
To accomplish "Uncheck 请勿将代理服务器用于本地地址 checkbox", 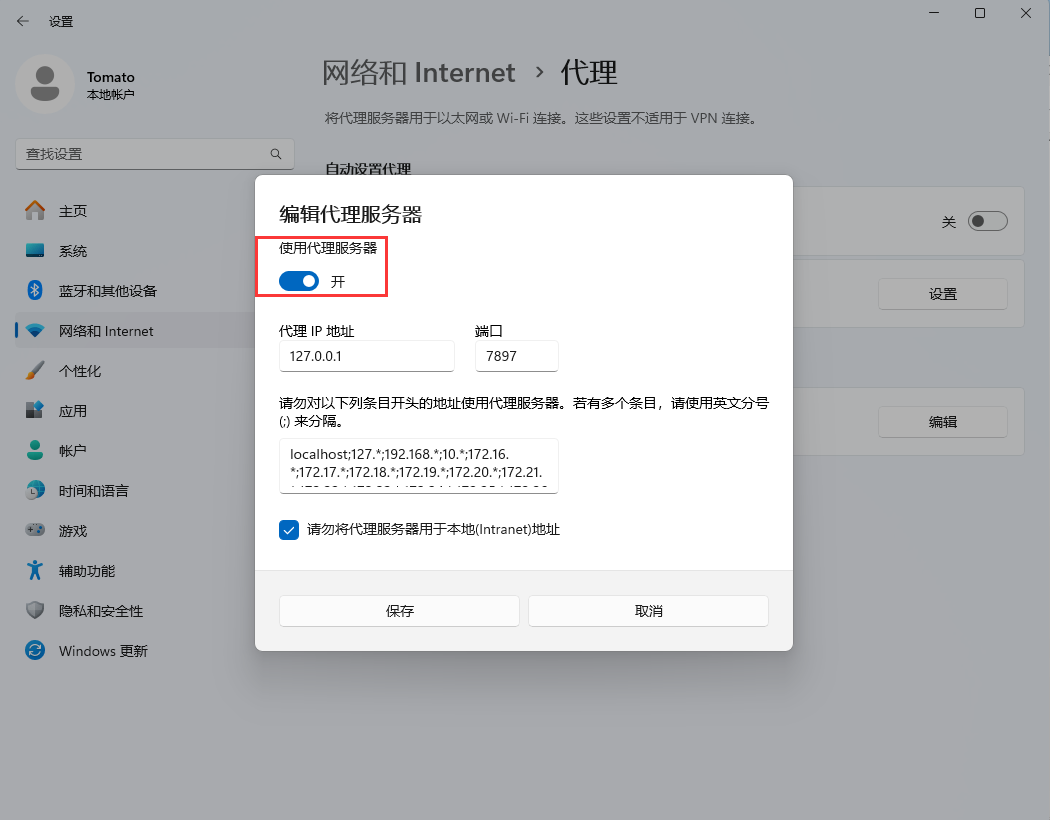I will pos(289,530).
